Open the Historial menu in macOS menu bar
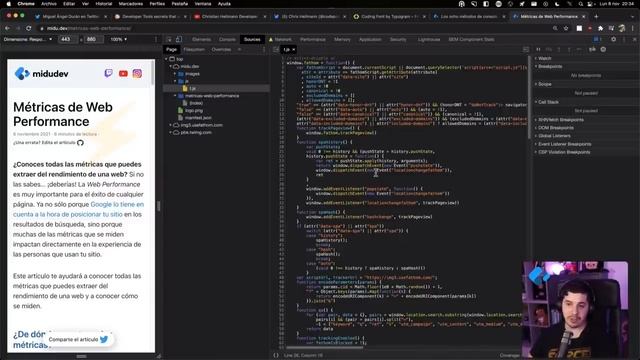This screenshot has height=360, width=640. coord(104,4)
